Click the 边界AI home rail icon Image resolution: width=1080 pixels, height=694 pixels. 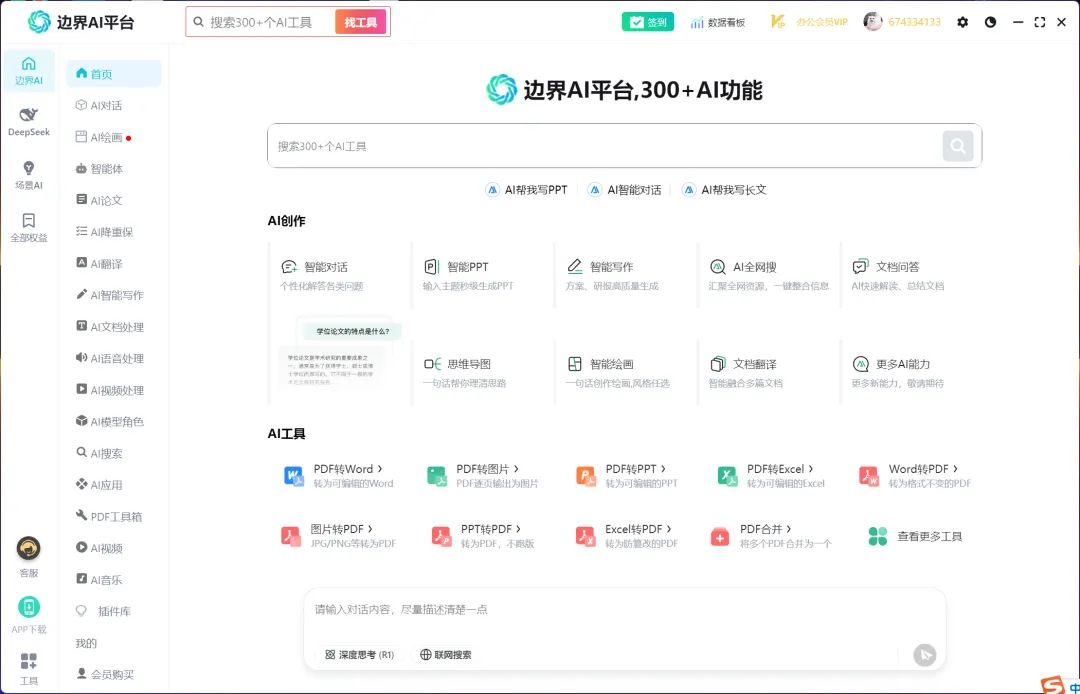point(28,70)
